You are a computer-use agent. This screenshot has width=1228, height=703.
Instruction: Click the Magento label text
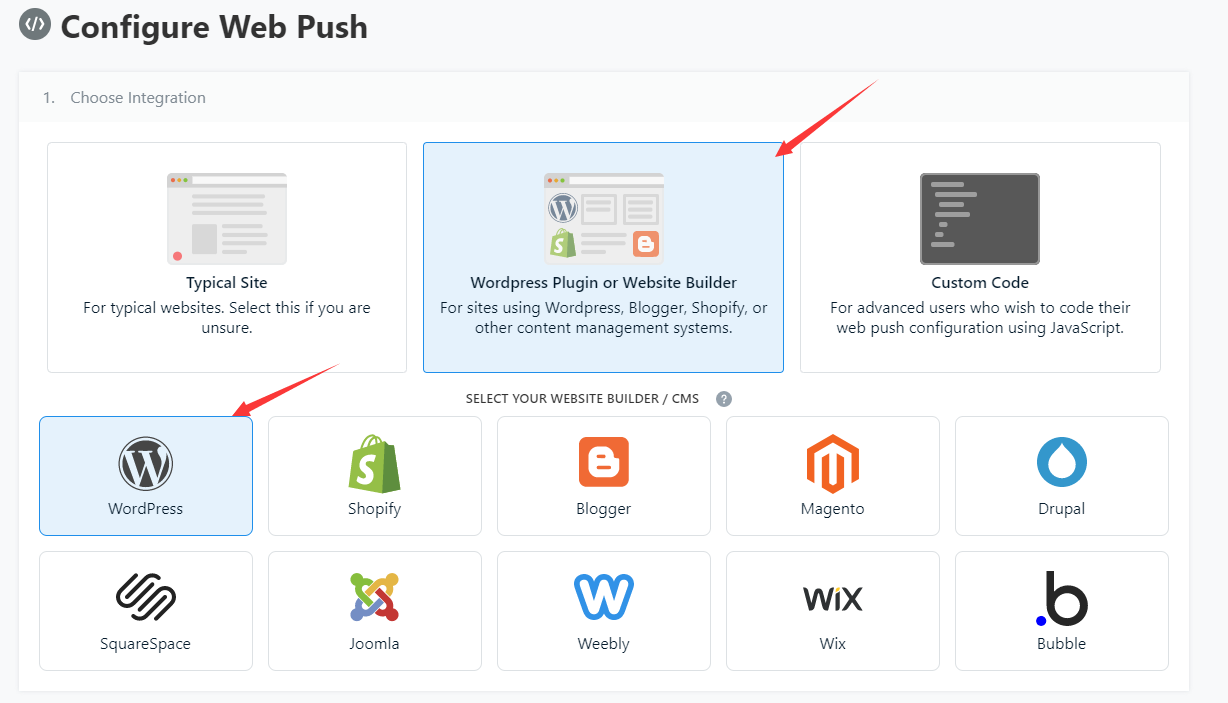click(x=833, y=509)
